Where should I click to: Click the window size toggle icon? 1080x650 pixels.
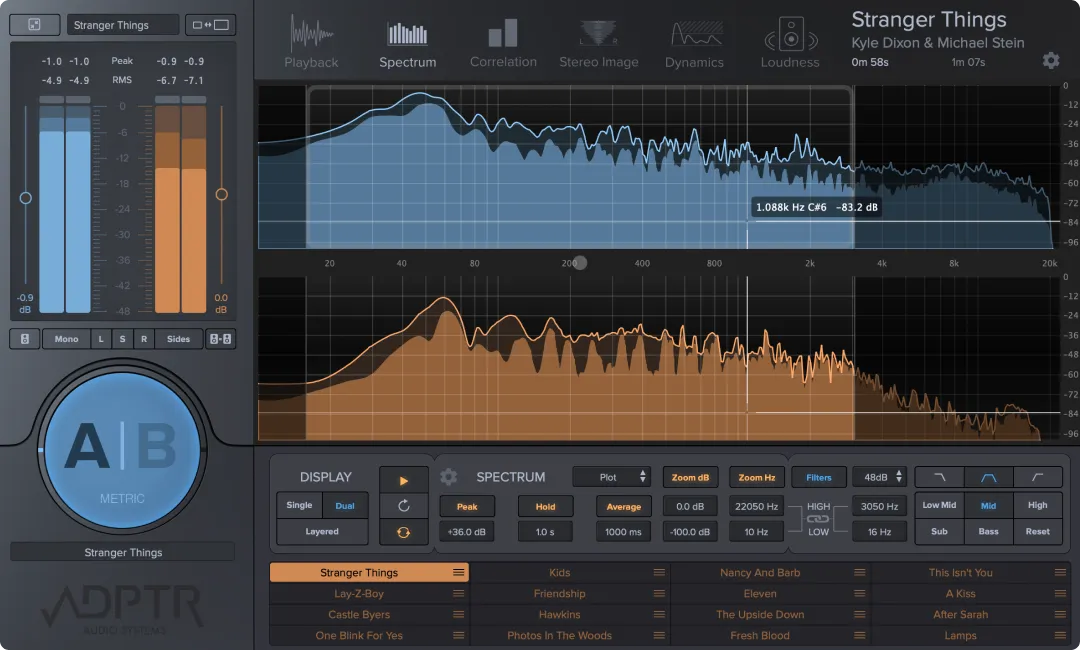click(x=211, y=25)
